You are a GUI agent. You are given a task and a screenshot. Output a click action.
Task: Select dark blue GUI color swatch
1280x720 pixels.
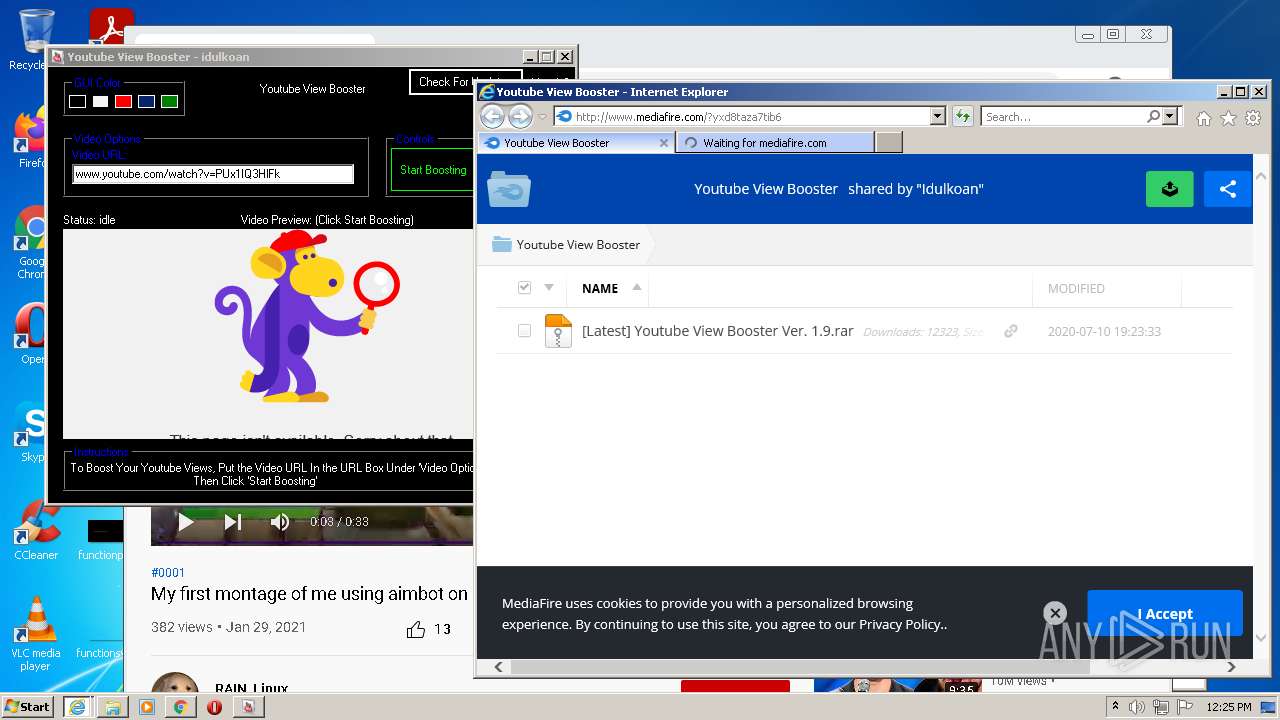point(146,101)
